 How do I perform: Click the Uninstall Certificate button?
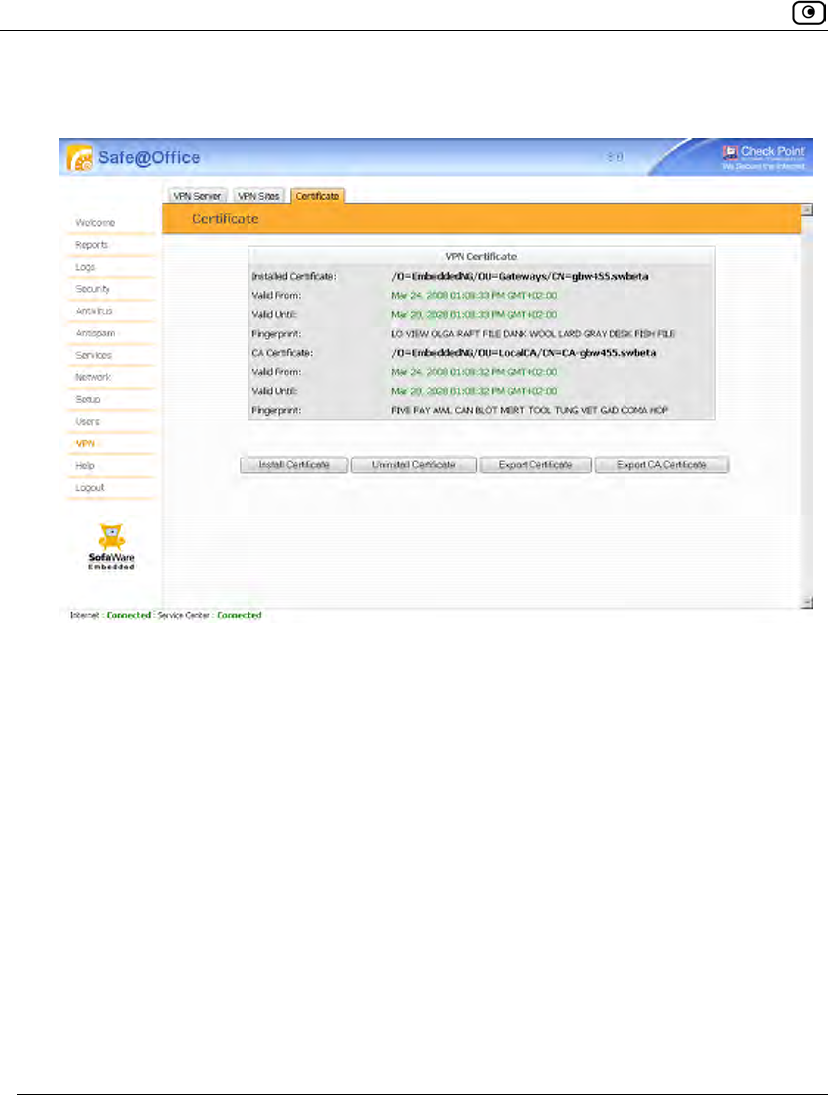[x=413, y=465]
